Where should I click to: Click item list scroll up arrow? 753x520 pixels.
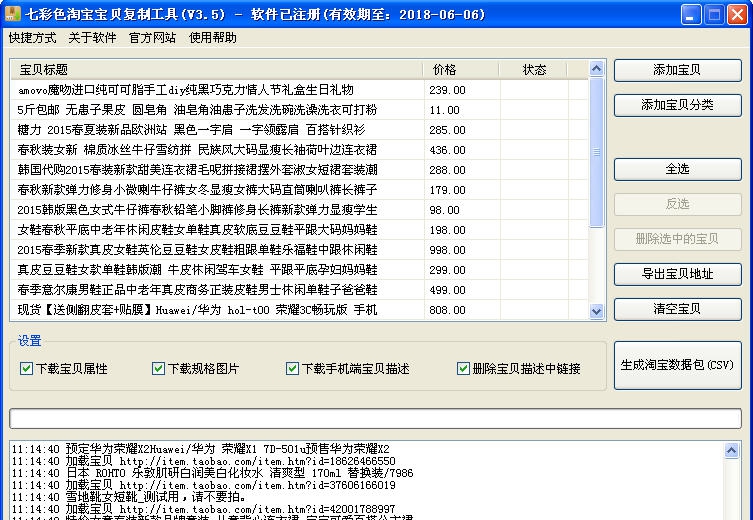pyautogui.click(x=596, y=69)
